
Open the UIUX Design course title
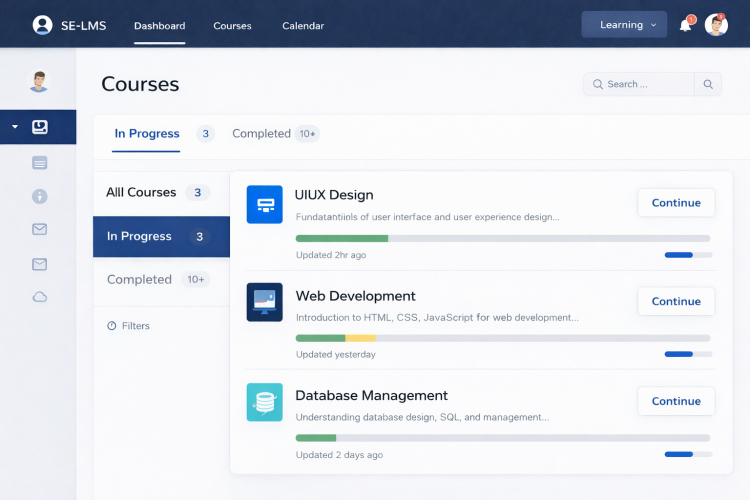point(334,195)
